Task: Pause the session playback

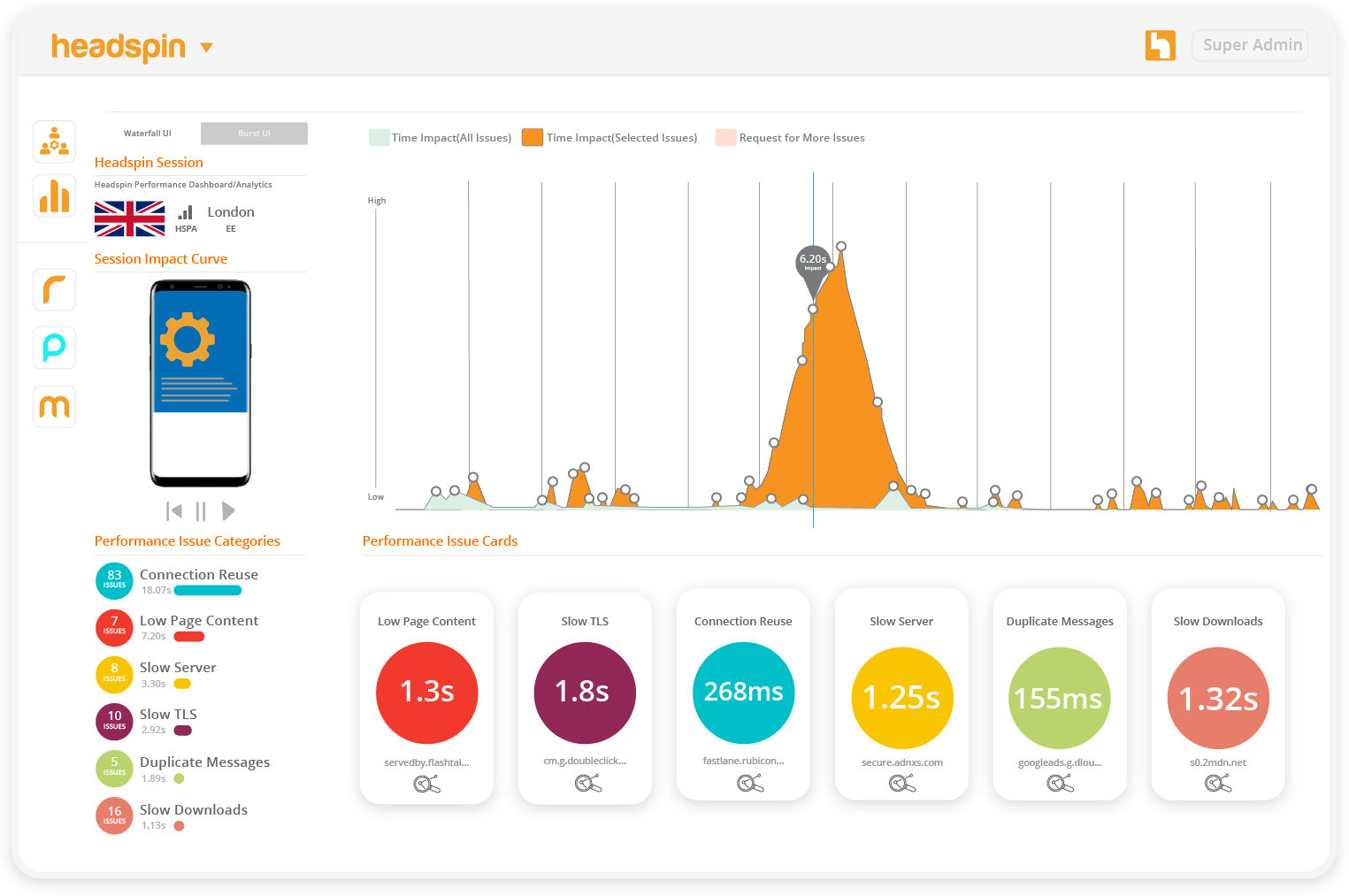Action: (201, 511)
